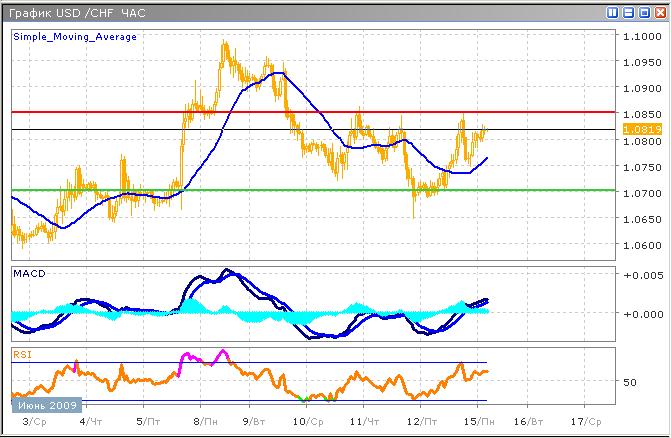Viewport: 671px width, 438px height.
Task: Select the 17/Ср date on time axis
Action: pos(584,423)
